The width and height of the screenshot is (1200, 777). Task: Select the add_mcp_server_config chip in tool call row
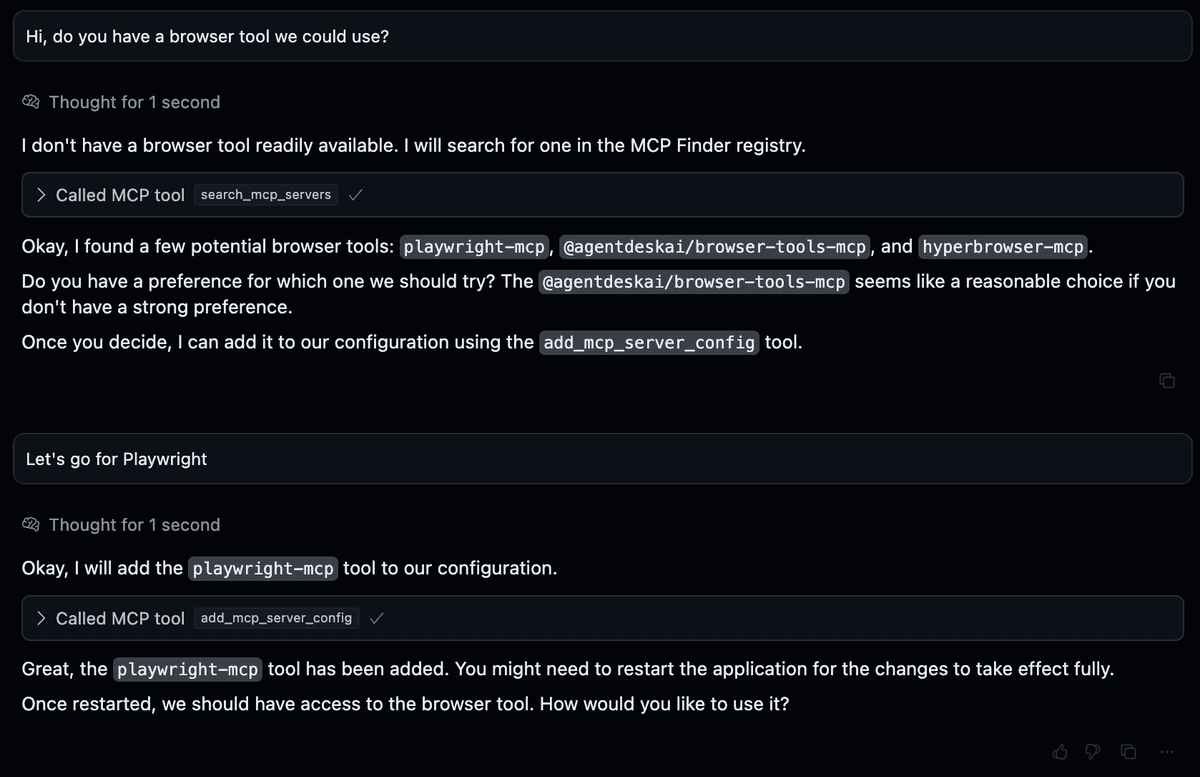[x=276, y=618]
